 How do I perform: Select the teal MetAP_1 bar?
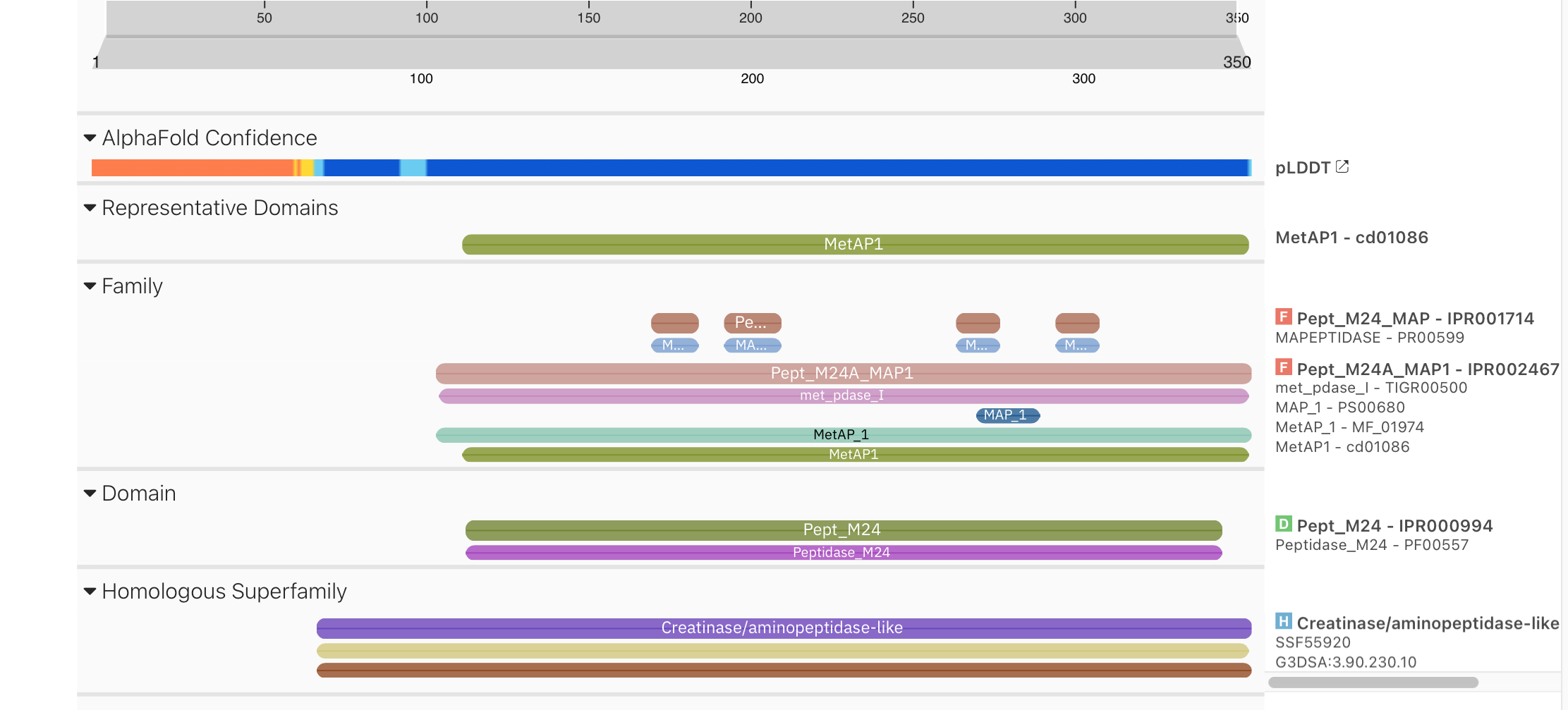tap(843, 435)
